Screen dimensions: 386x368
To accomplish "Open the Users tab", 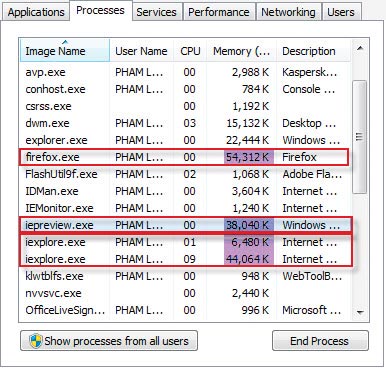I will tap(341, 12).
